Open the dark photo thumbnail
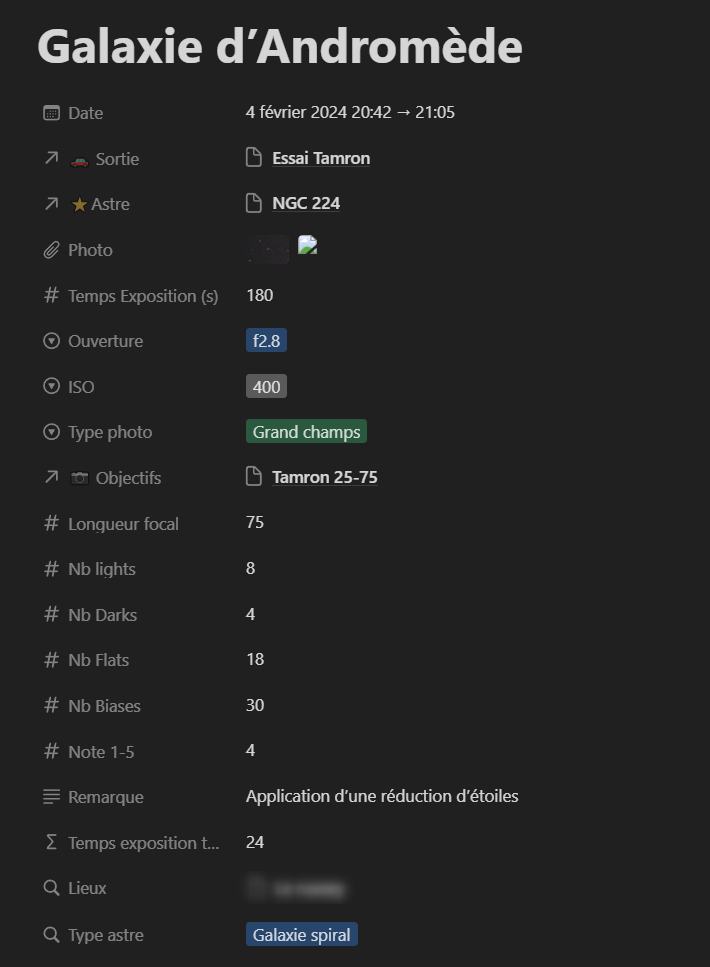710x967 pixels. pyautogui.click(x=269, y=248)
